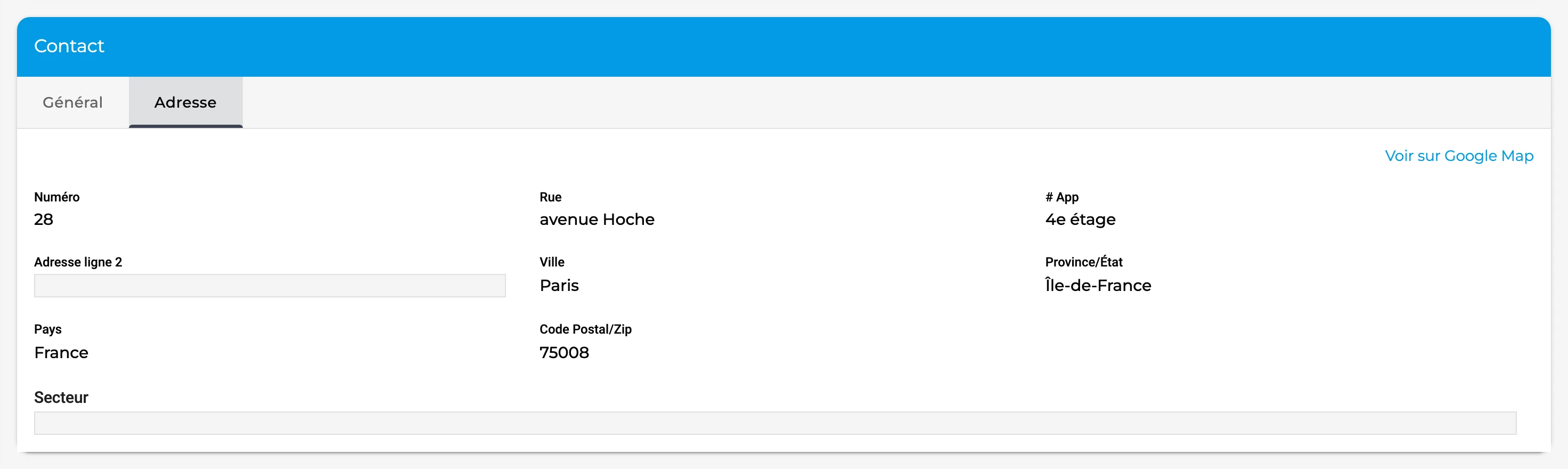Click the Numéro field label

coord(56,197)
